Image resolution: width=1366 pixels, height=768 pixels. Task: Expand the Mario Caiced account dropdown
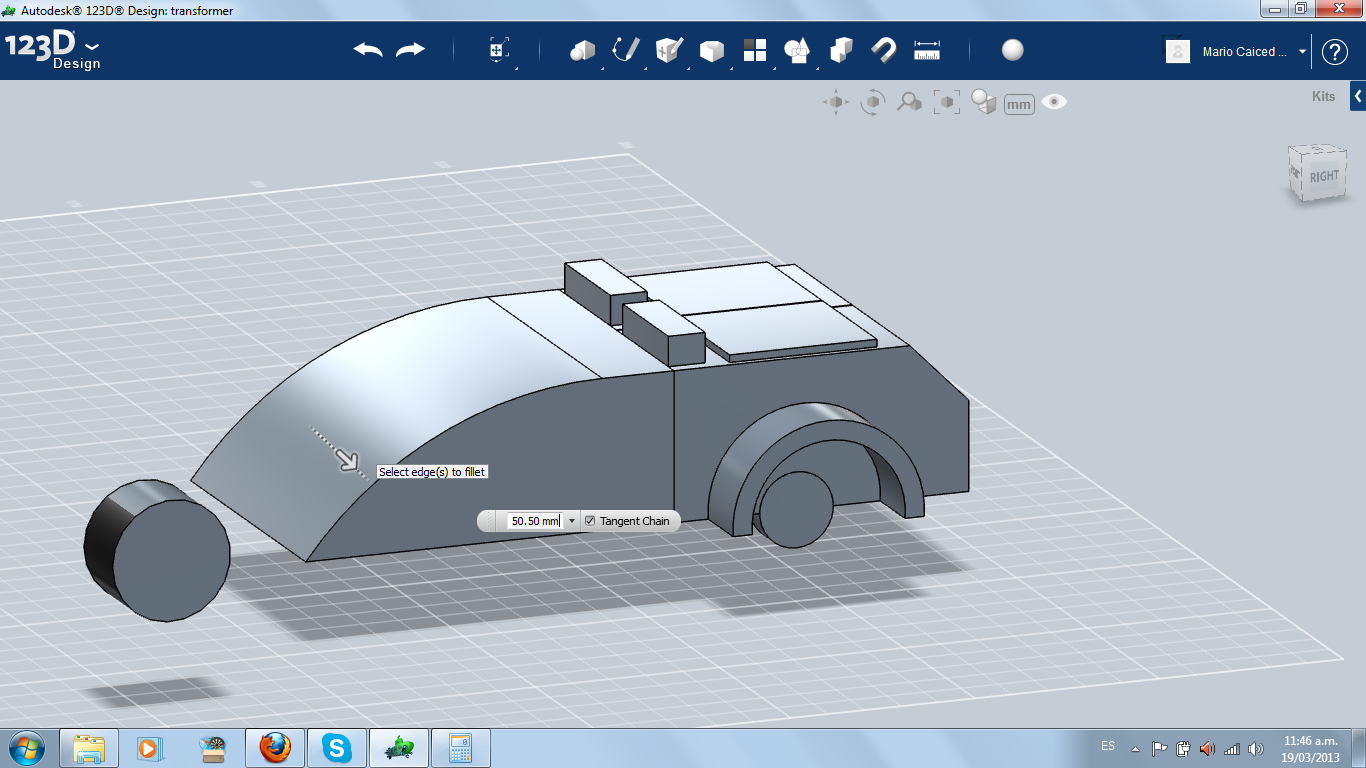[x=1302, y=52]
